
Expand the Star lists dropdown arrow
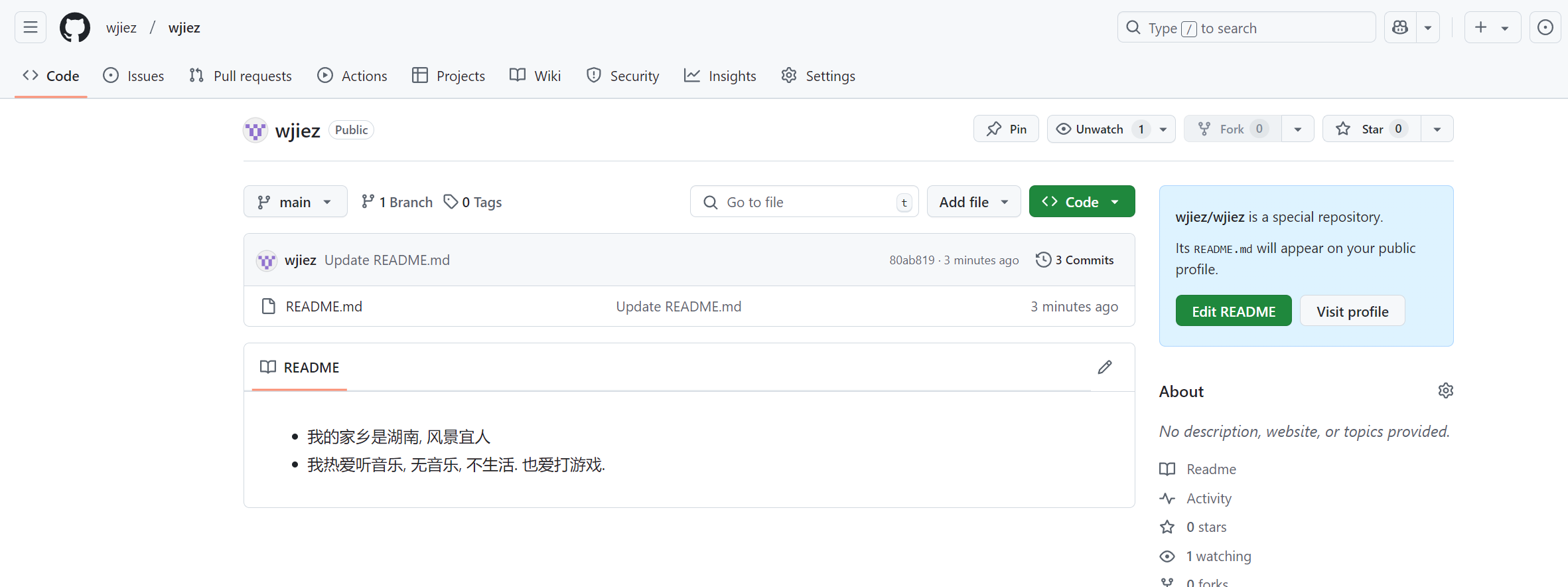point(1437,129)
